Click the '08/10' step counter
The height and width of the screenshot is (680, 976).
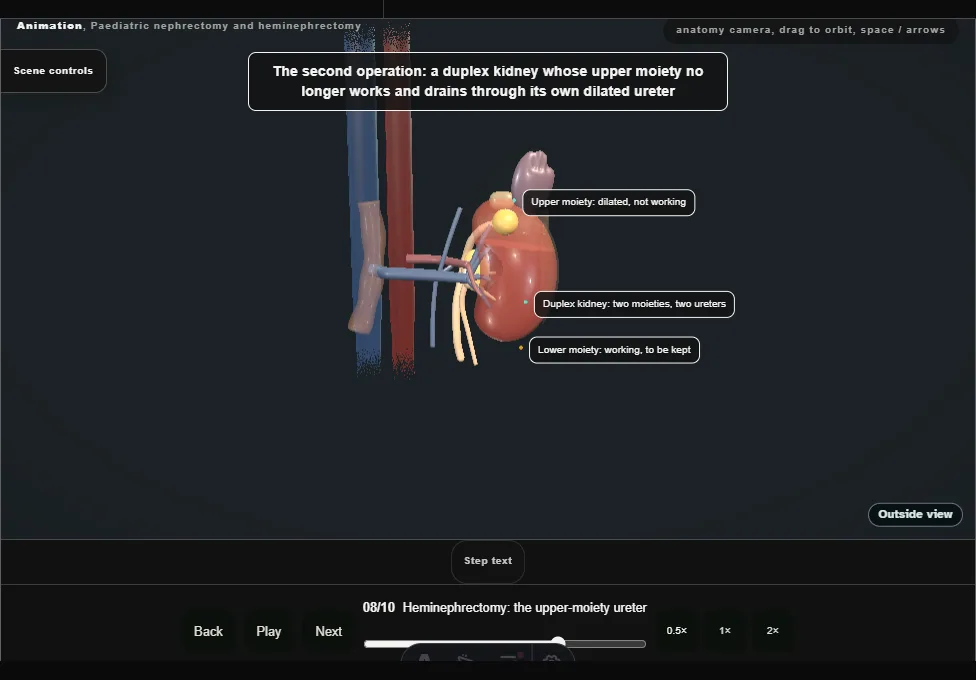pyautogui.click(x=378, y=608)
